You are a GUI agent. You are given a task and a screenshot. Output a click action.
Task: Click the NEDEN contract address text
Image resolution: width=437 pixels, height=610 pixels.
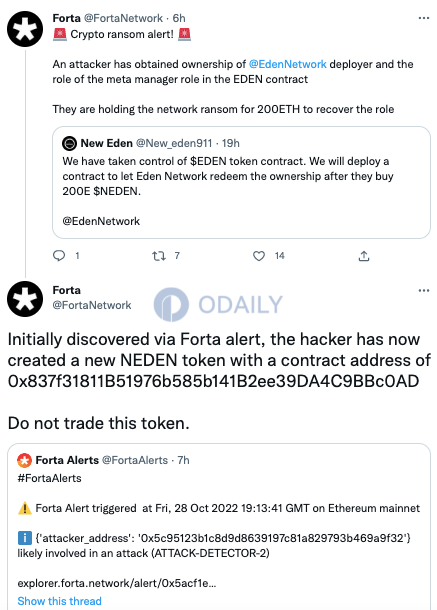213,381
